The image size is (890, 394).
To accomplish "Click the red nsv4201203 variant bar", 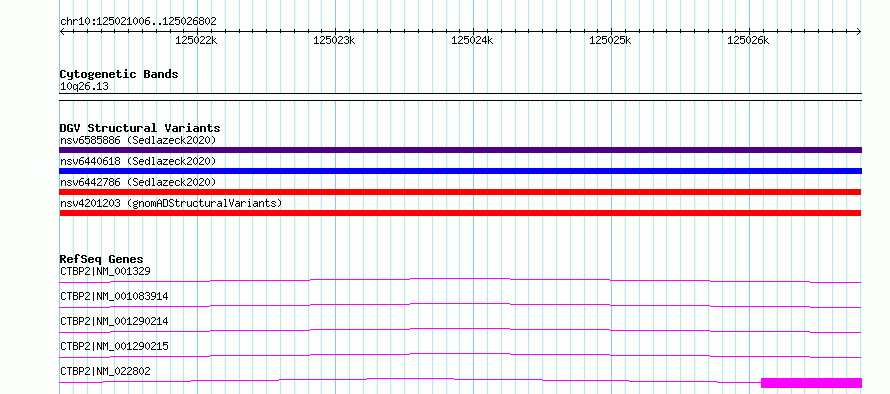I will [460, 213].
